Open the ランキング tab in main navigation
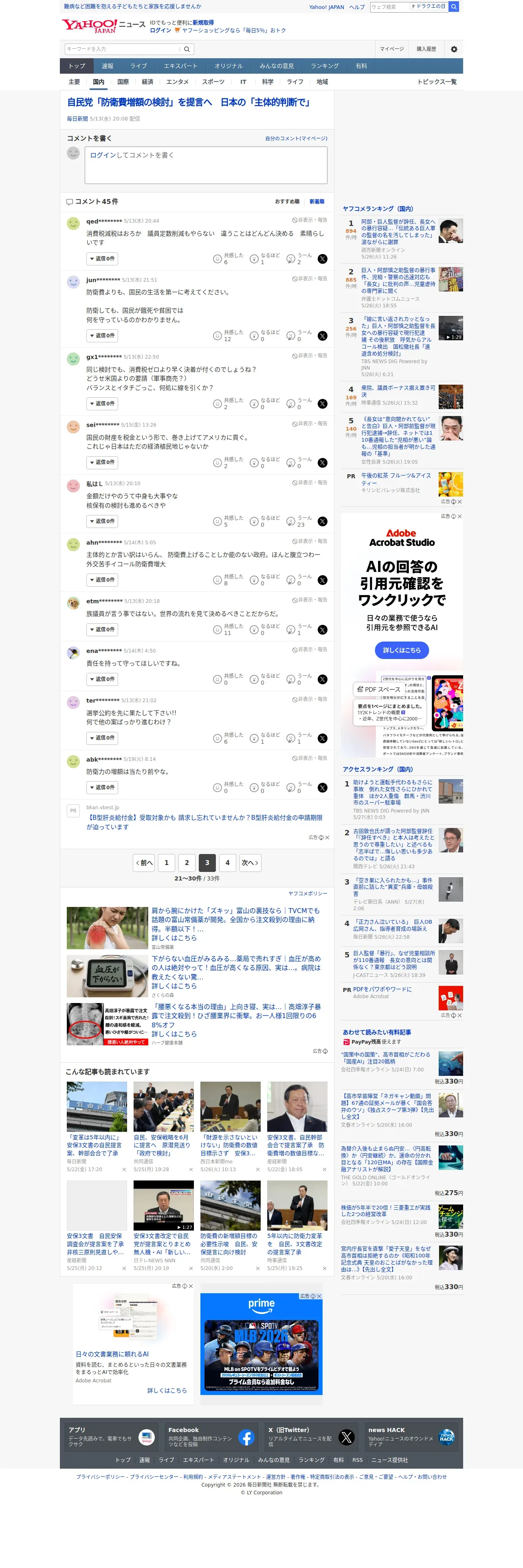Viewport: 523px width, 1568px height. (325, 66)
